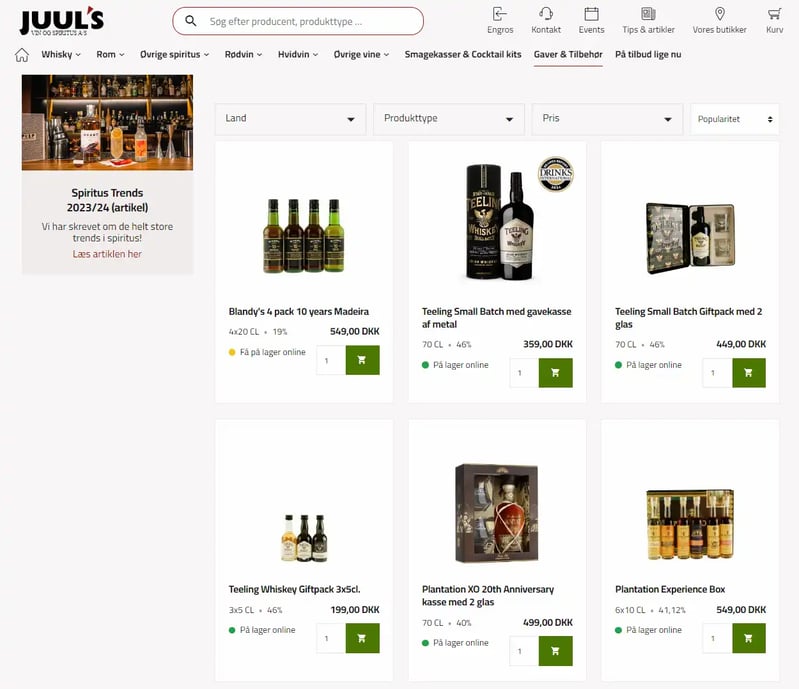The width and height of the screenshot is (799, 689).
Task: Click the search magnifier icon
Action: [191, 21]
